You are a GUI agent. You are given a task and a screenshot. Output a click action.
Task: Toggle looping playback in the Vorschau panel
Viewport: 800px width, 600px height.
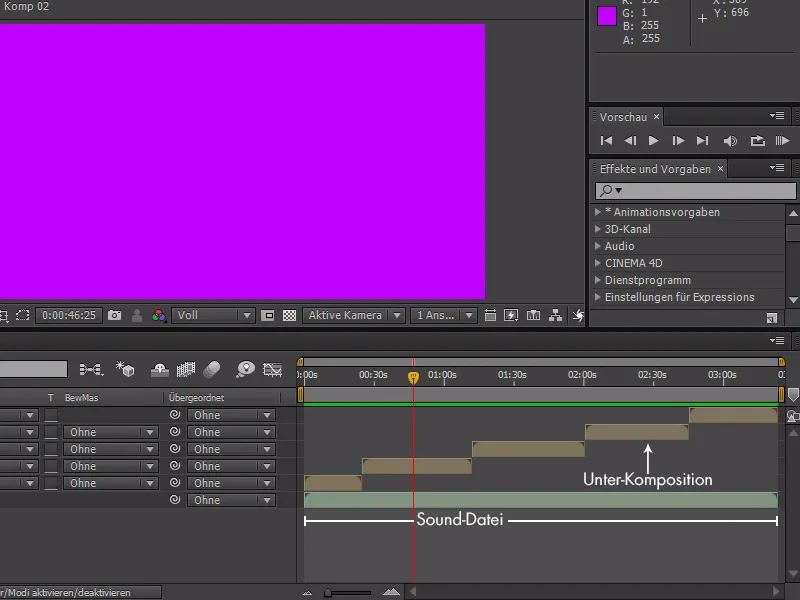click(x=756, y=140)
